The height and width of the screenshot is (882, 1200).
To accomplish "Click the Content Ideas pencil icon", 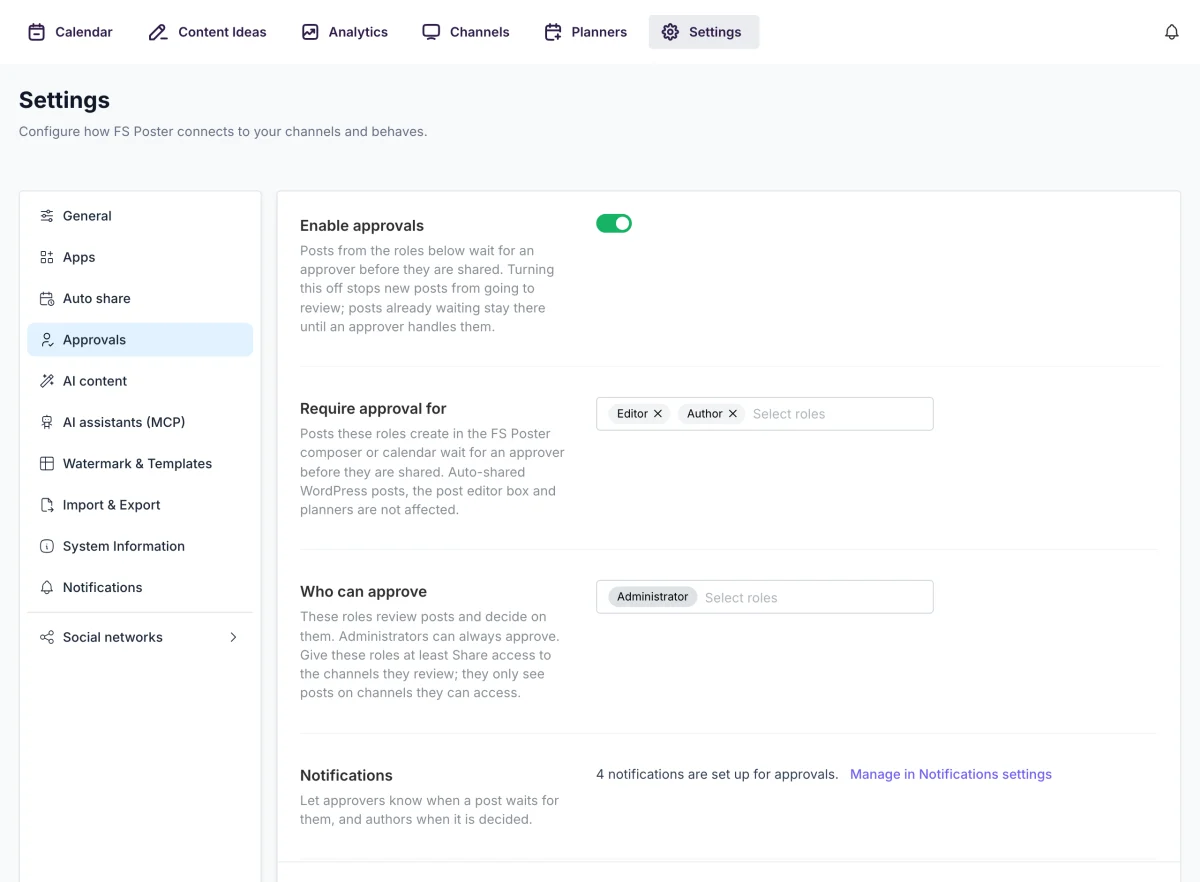I will point(158,32).
